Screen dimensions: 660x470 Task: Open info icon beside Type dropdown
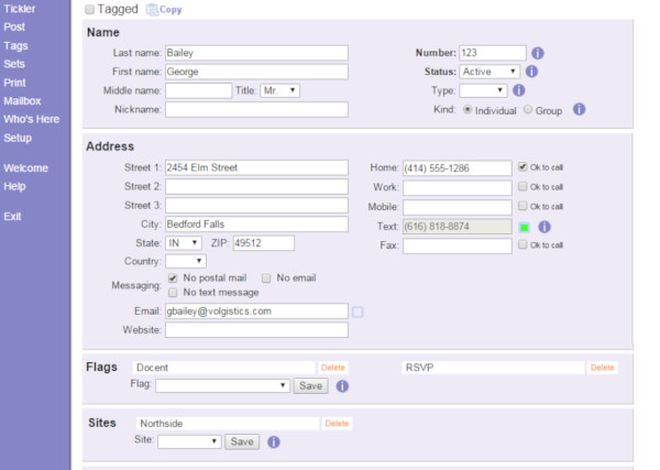click(519, 90)
